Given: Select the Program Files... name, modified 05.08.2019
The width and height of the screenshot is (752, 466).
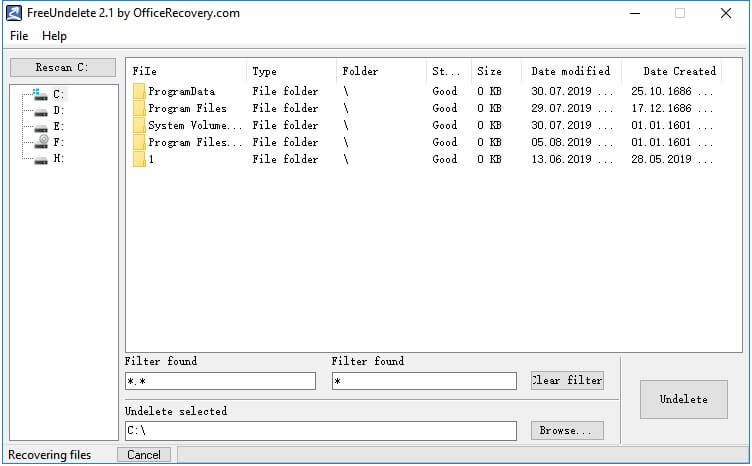Looking at the screenshot, I should [195, 142].
